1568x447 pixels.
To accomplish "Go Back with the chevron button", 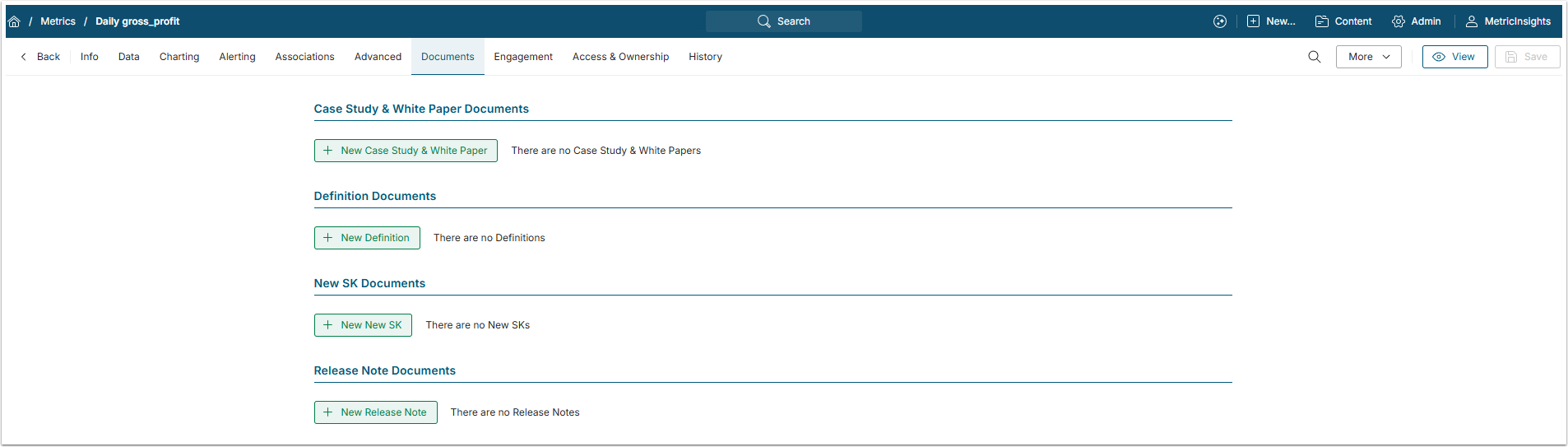I will click(x=40, y=57).
